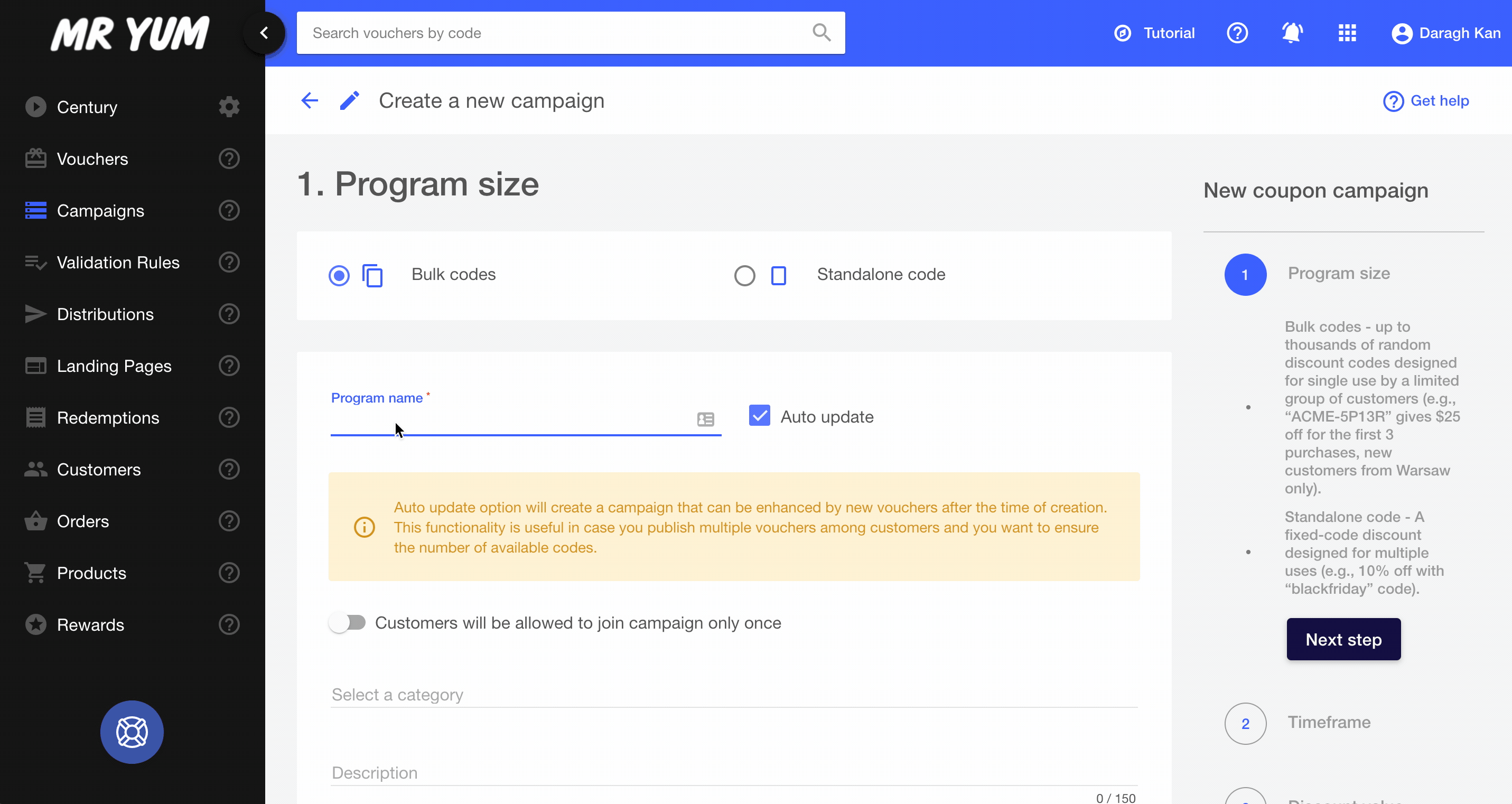The height and width of the screenshot is (804, 1512).
Task: Open help for Landing Pages
Action: click(x=229, y=366)
